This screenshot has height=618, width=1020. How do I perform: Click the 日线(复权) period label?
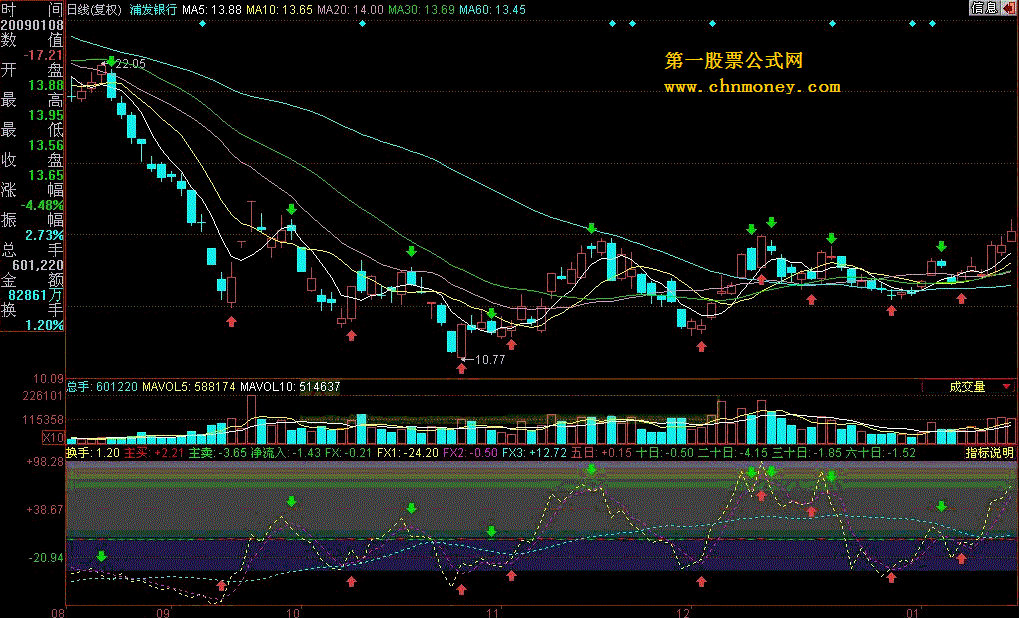tap(95, 10)
